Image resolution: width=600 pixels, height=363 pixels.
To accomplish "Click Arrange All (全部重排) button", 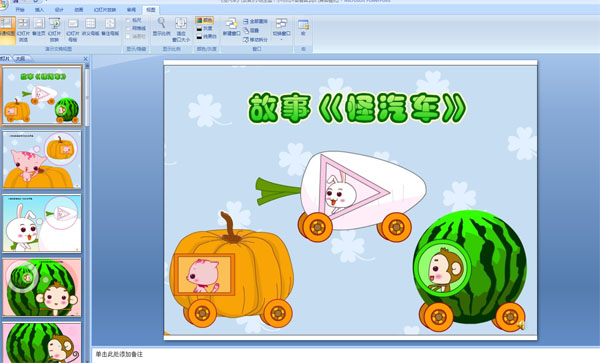I will coord(256,21).
